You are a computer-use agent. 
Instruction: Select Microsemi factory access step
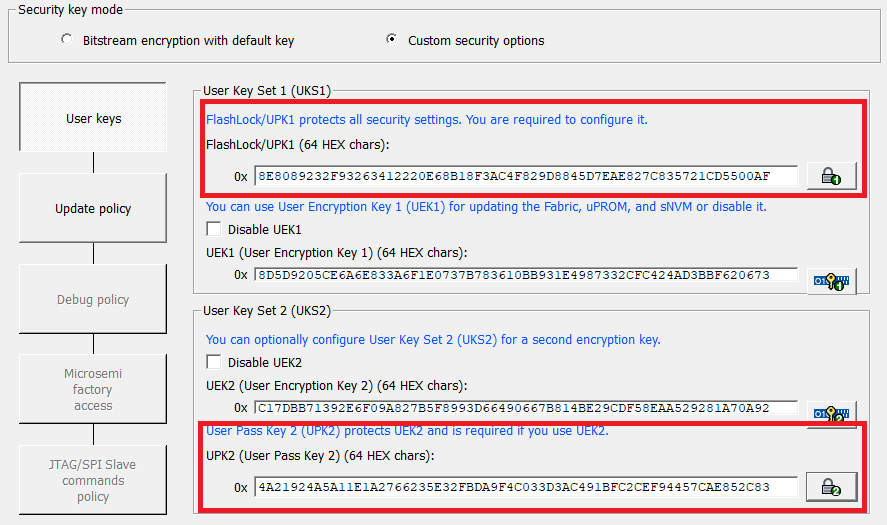point(93,389)
